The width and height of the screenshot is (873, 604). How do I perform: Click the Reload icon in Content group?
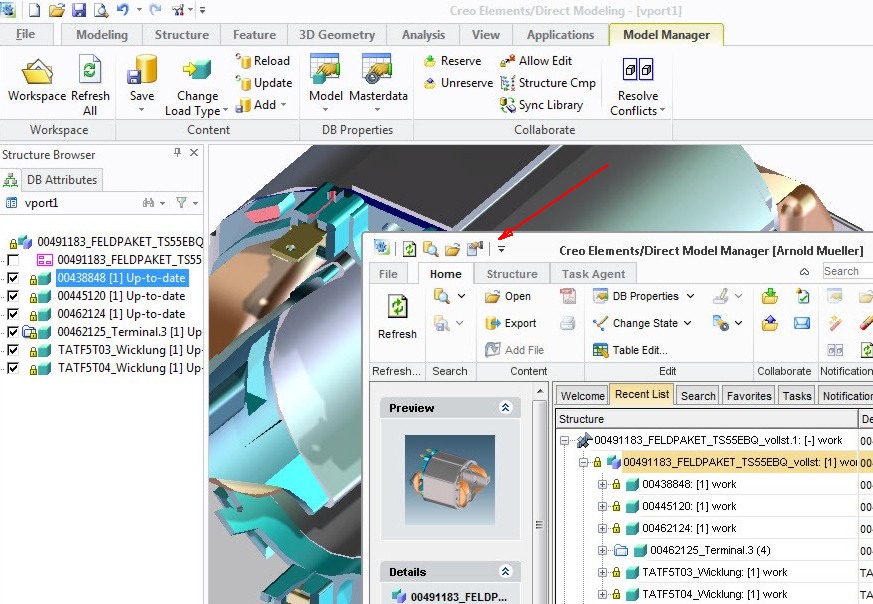(x=244, y=60)
